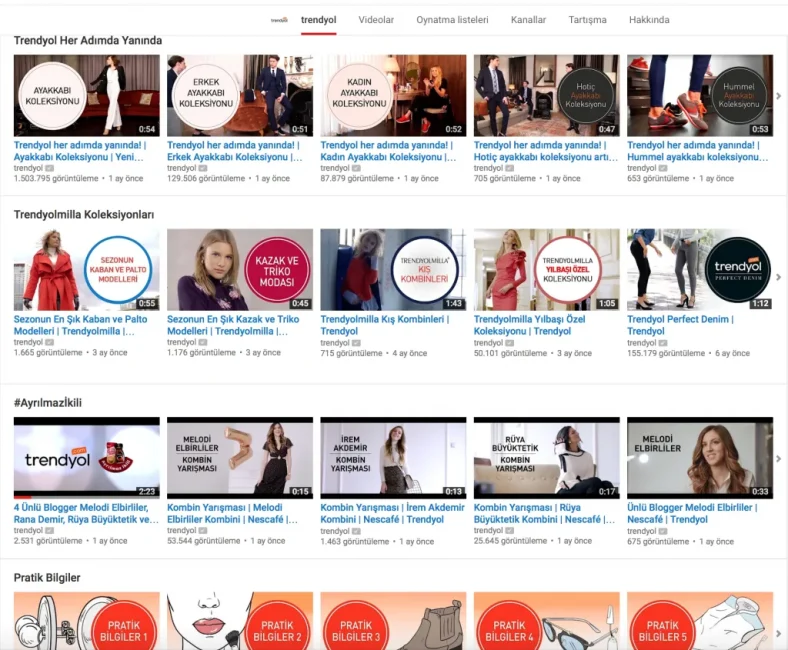Click verified badge under Kaban ve Palto video
Image resolution: width=788 pixels, height=650 pixels.
click(49, 342)
